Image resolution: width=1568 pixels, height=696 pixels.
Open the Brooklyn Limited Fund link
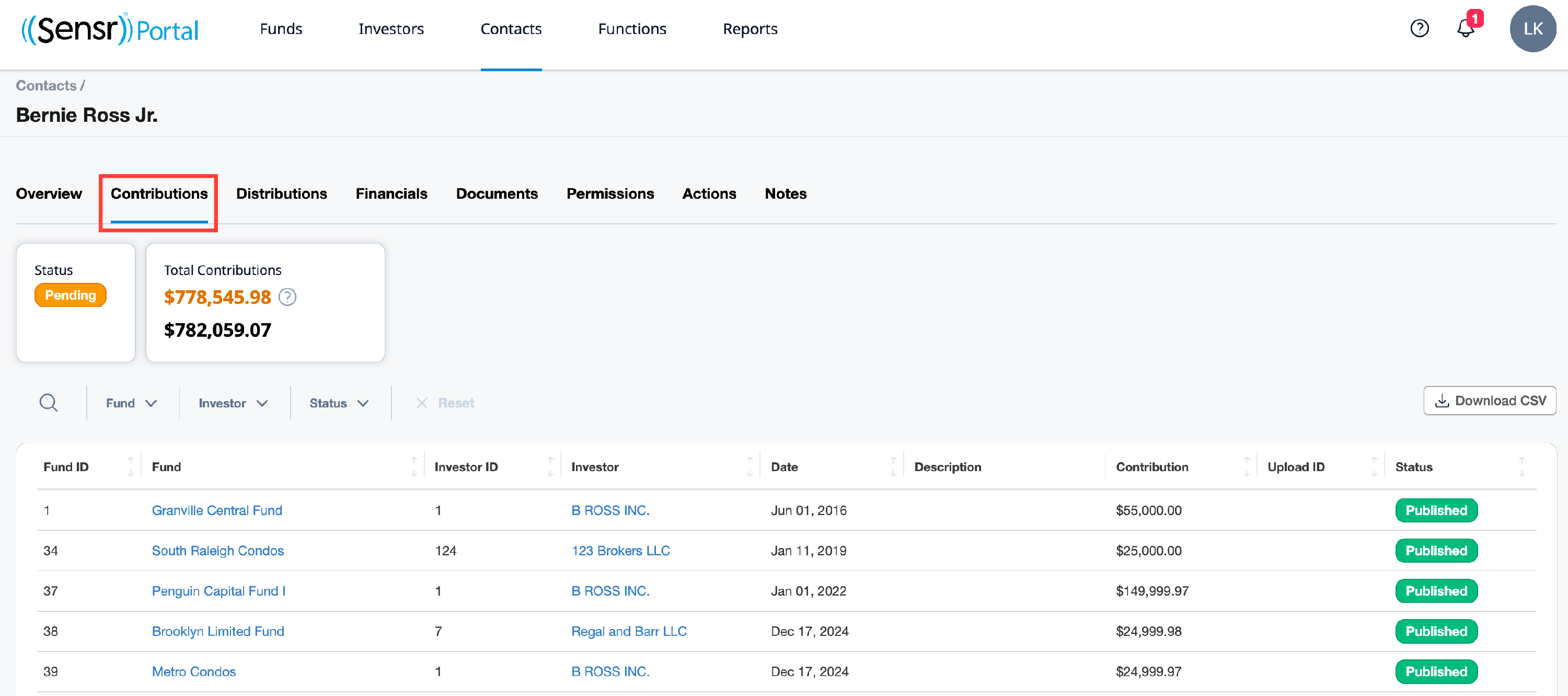[218, 631]
